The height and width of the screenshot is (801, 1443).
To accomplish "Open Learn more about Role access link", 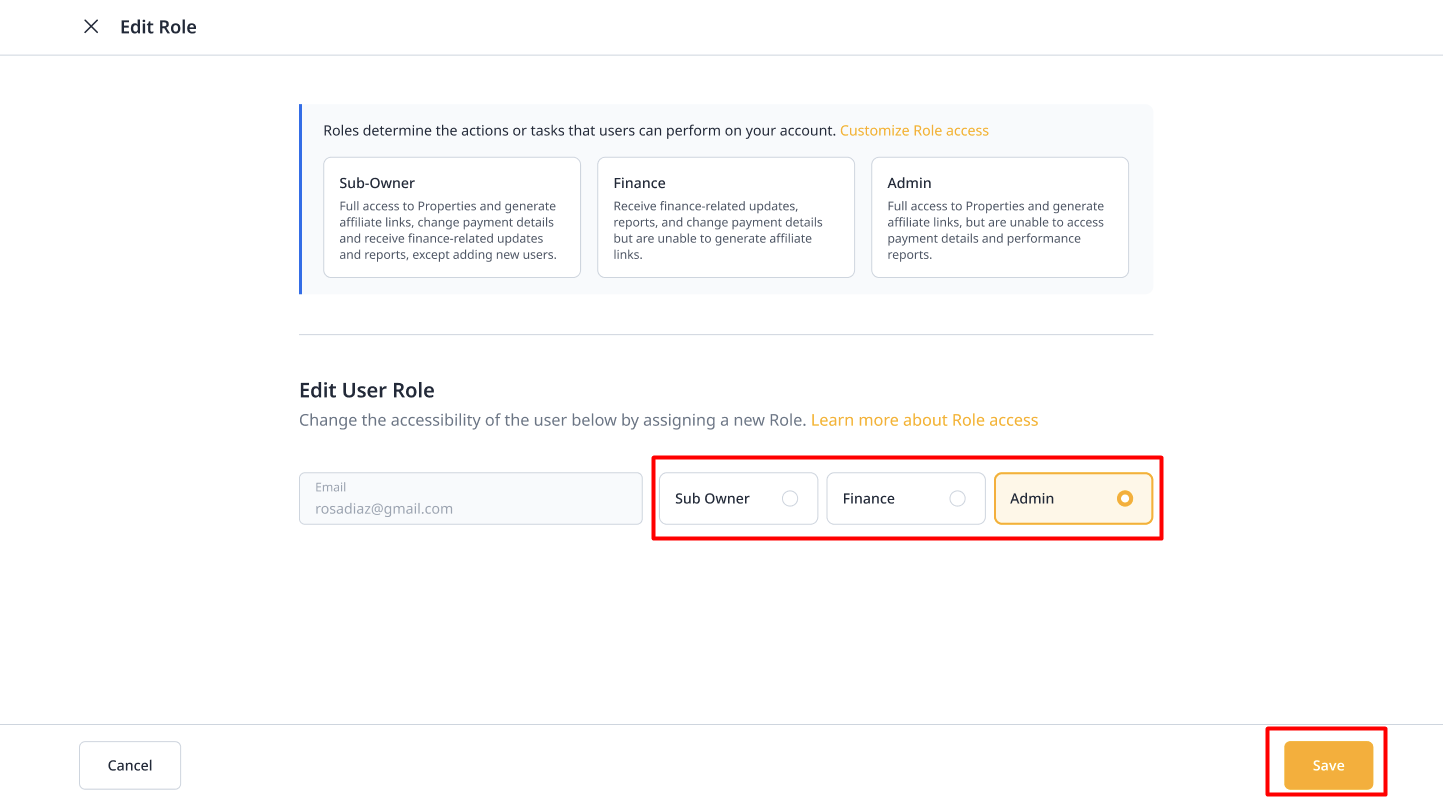I will coord(924,420).
